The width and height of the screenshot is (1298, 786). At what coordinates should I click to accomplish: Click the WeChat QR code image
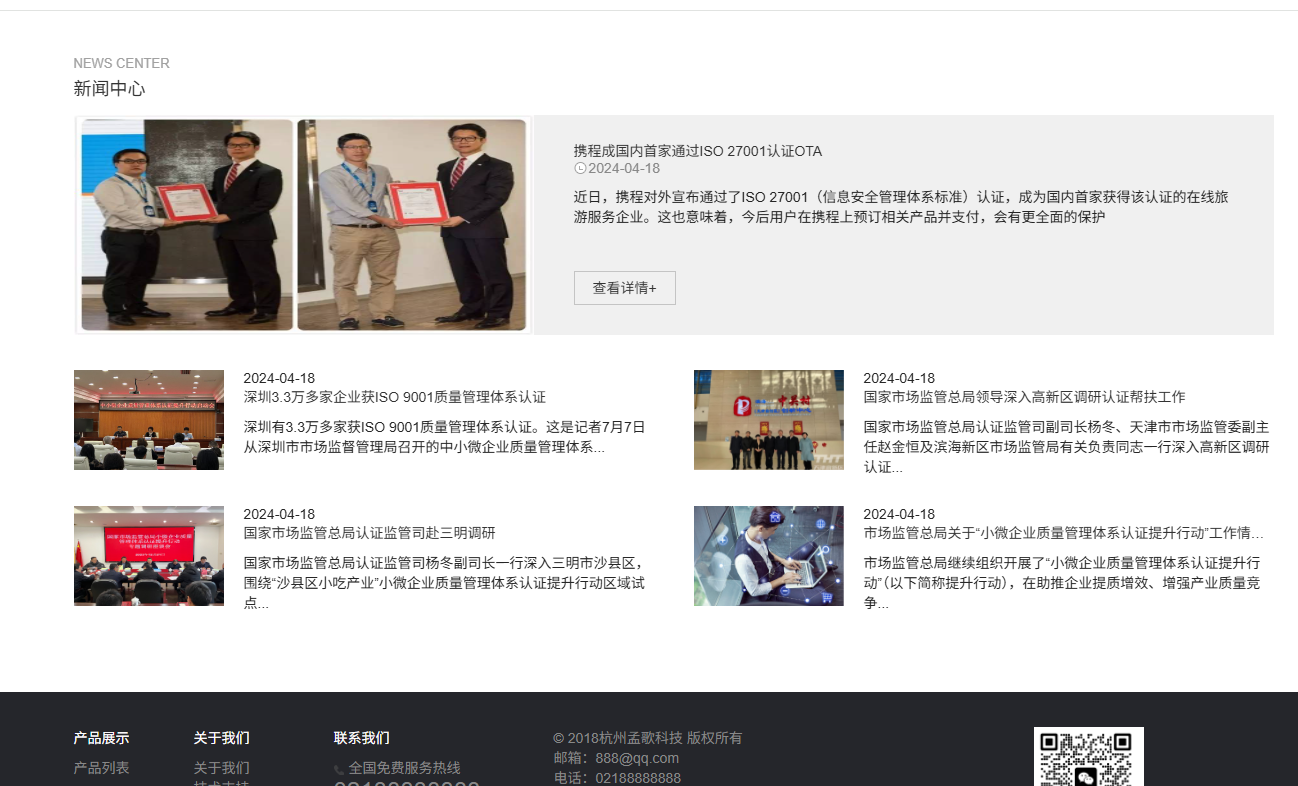(x=1088, y=757)
